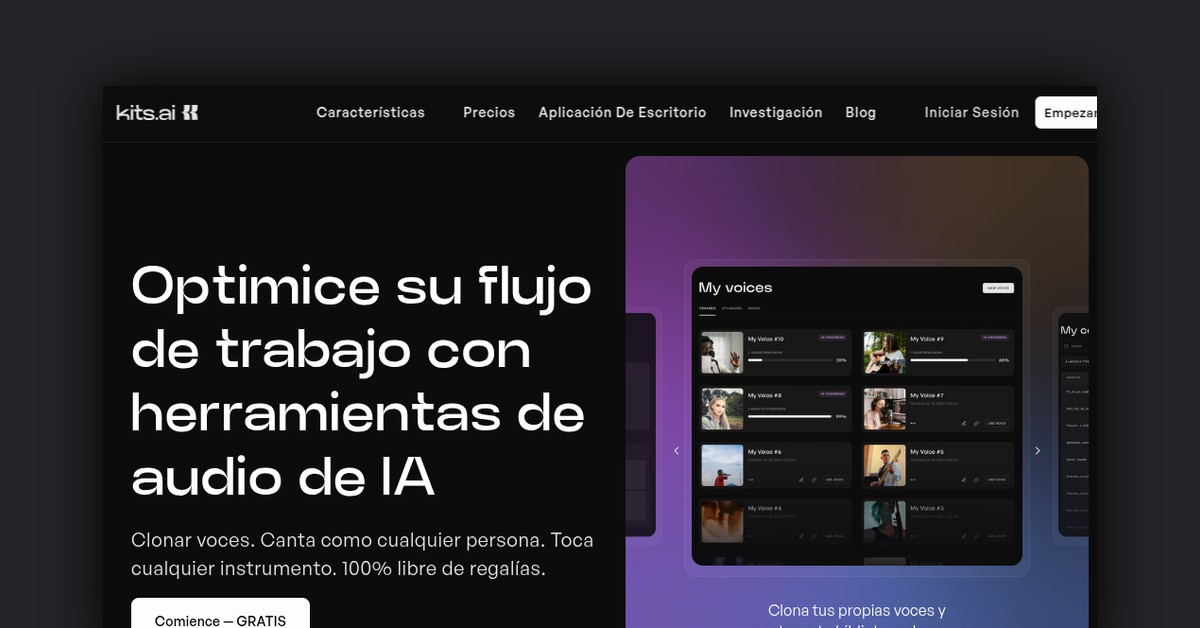
Task: Open the Precios page
Action: coord(489,113)
